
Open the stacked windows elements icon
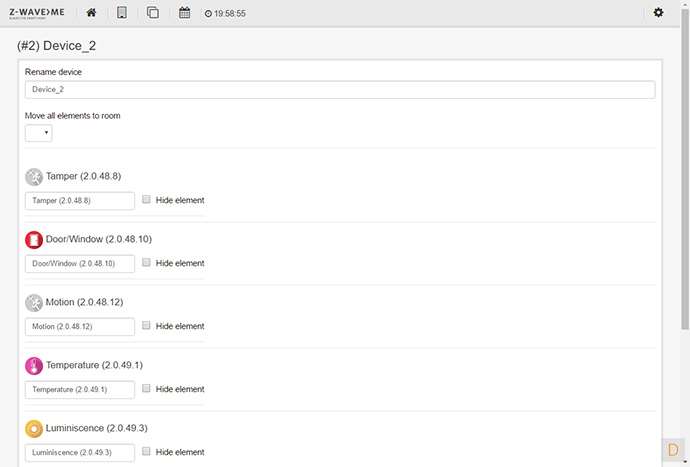pyautogui.click(x=153, y=13)
